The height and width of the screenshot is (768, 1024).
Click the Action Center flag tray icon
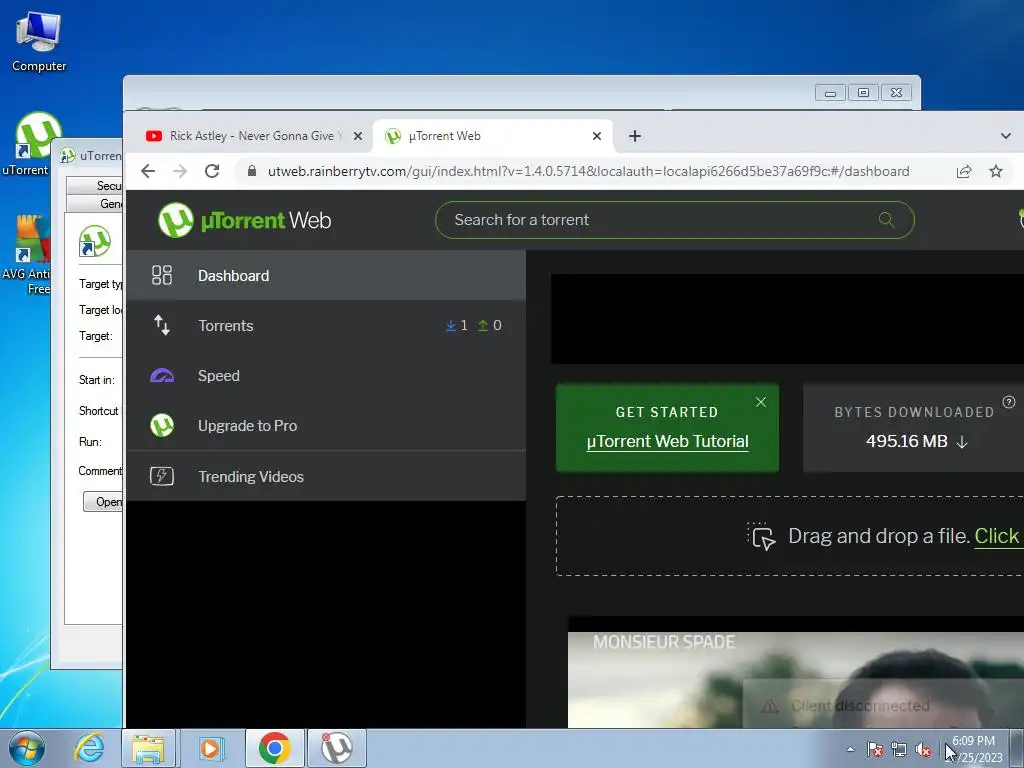pyautogui.click(x=875, y=749)
